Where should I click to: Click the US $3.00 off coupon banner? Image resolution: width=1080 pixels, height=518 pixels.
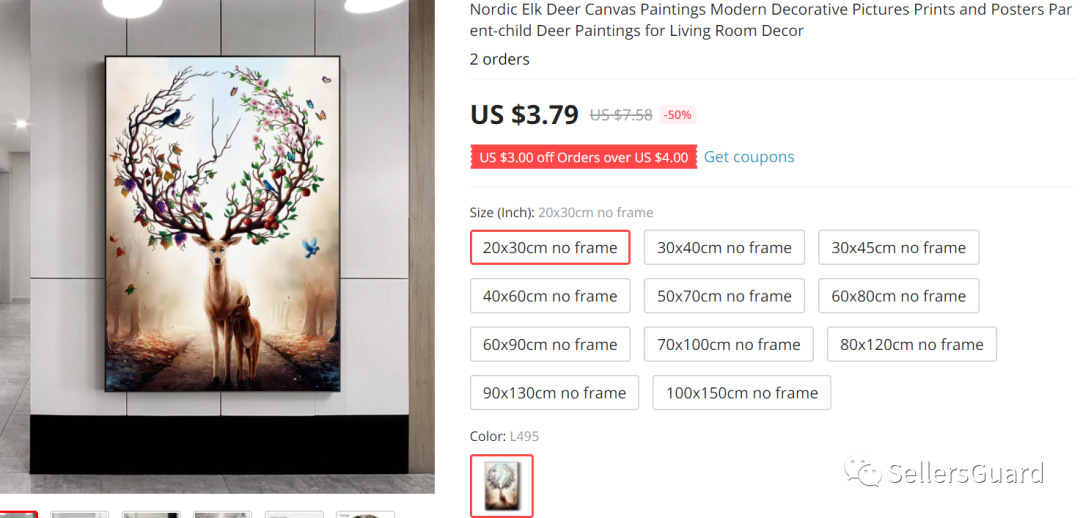583,157
